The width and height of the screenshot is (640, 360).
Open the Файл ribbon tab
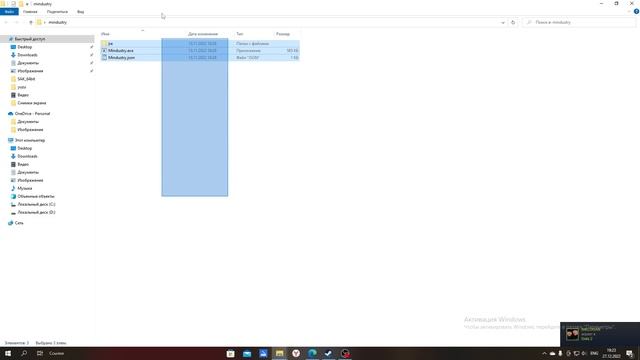pos(9,12)
